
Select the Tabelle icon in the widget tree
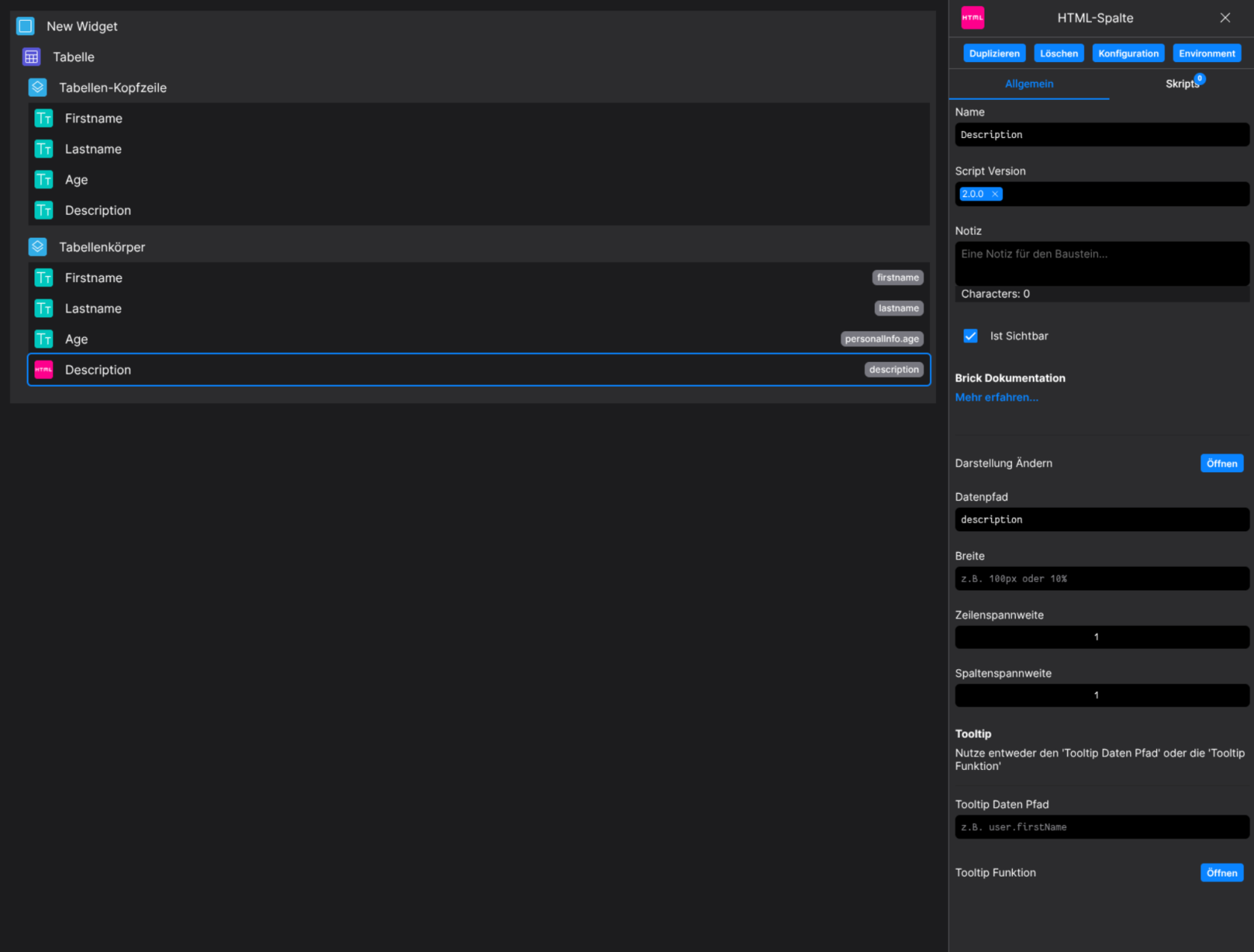tap(31, 57)
